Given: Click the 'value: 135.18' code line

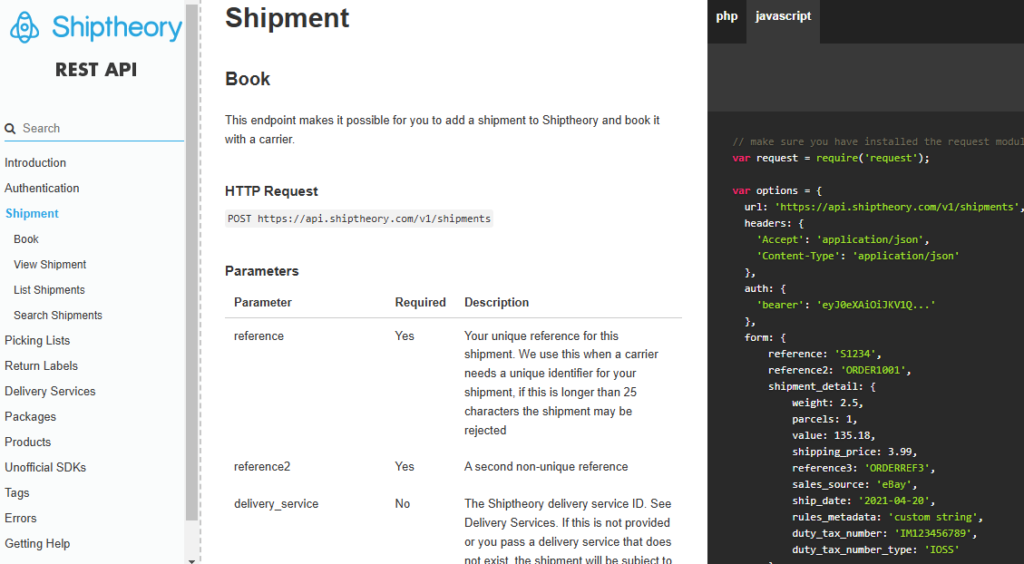Looking at the screenshot, I should 833,435.
